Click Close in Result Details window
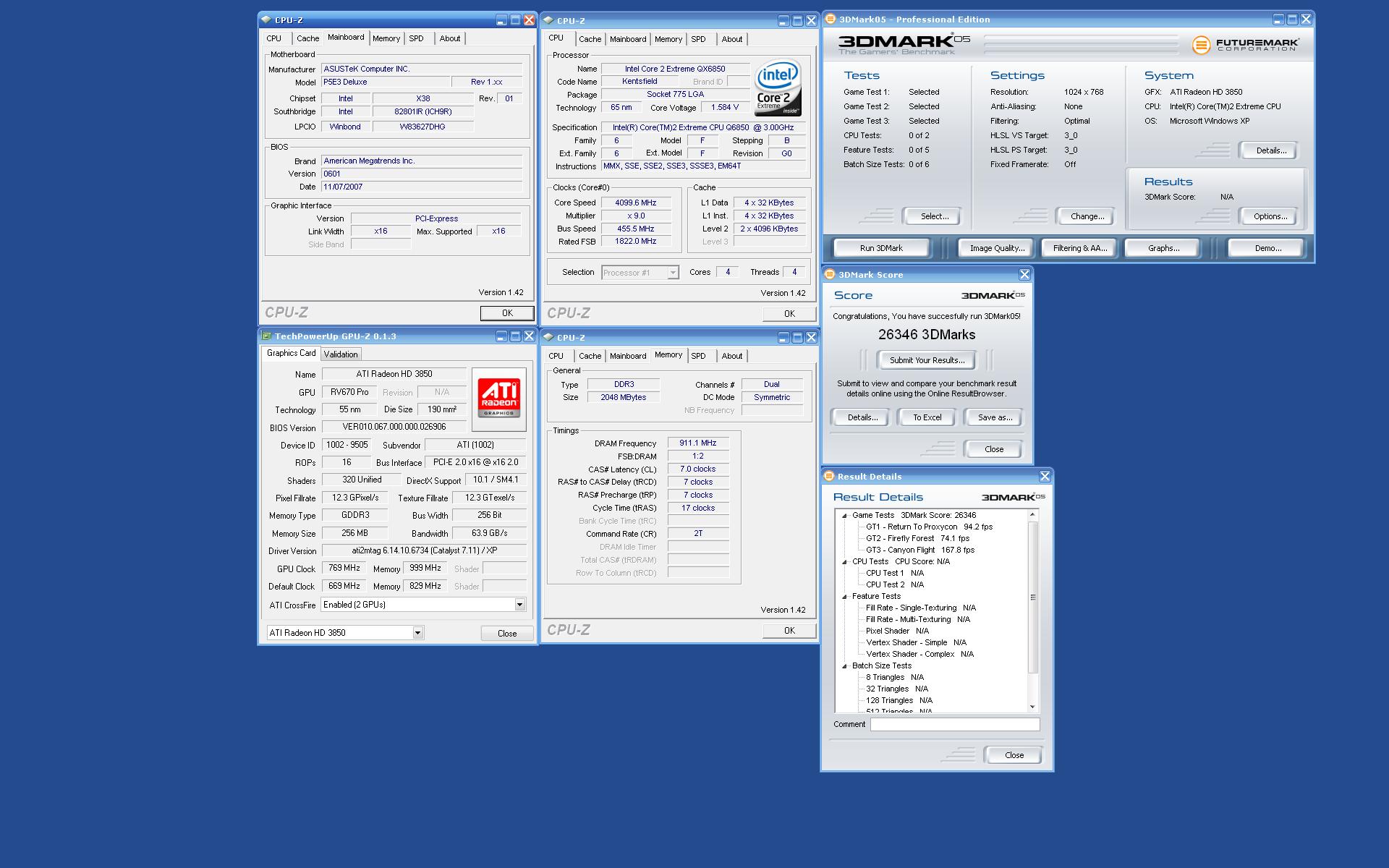The image size is (1389, 868). click(x=1014, y=755)
